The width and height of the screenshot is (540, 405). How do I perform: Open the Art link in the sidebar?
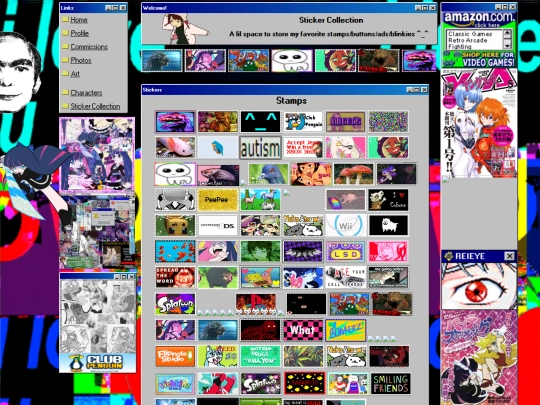pyautogui.click(x=75, y=74)
